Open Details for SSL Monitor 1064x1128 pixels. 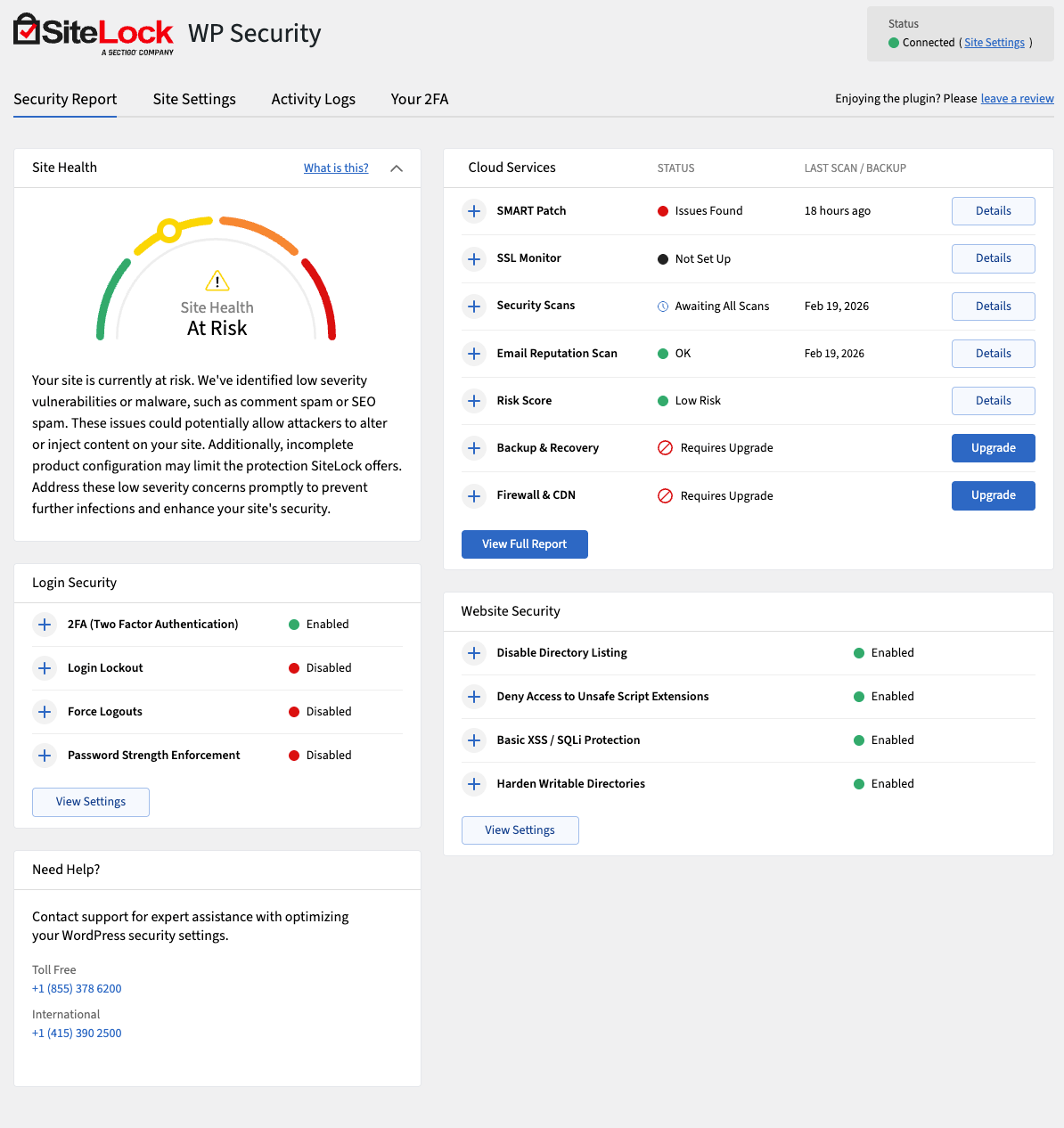pyautogui.click(x=994, y=258)
